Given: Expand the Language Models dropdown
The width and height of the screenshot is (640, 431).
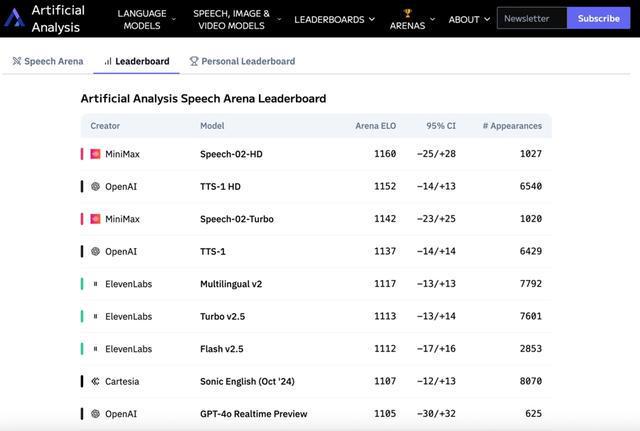Looking at the screenshot, I should [x=147, y=19].
